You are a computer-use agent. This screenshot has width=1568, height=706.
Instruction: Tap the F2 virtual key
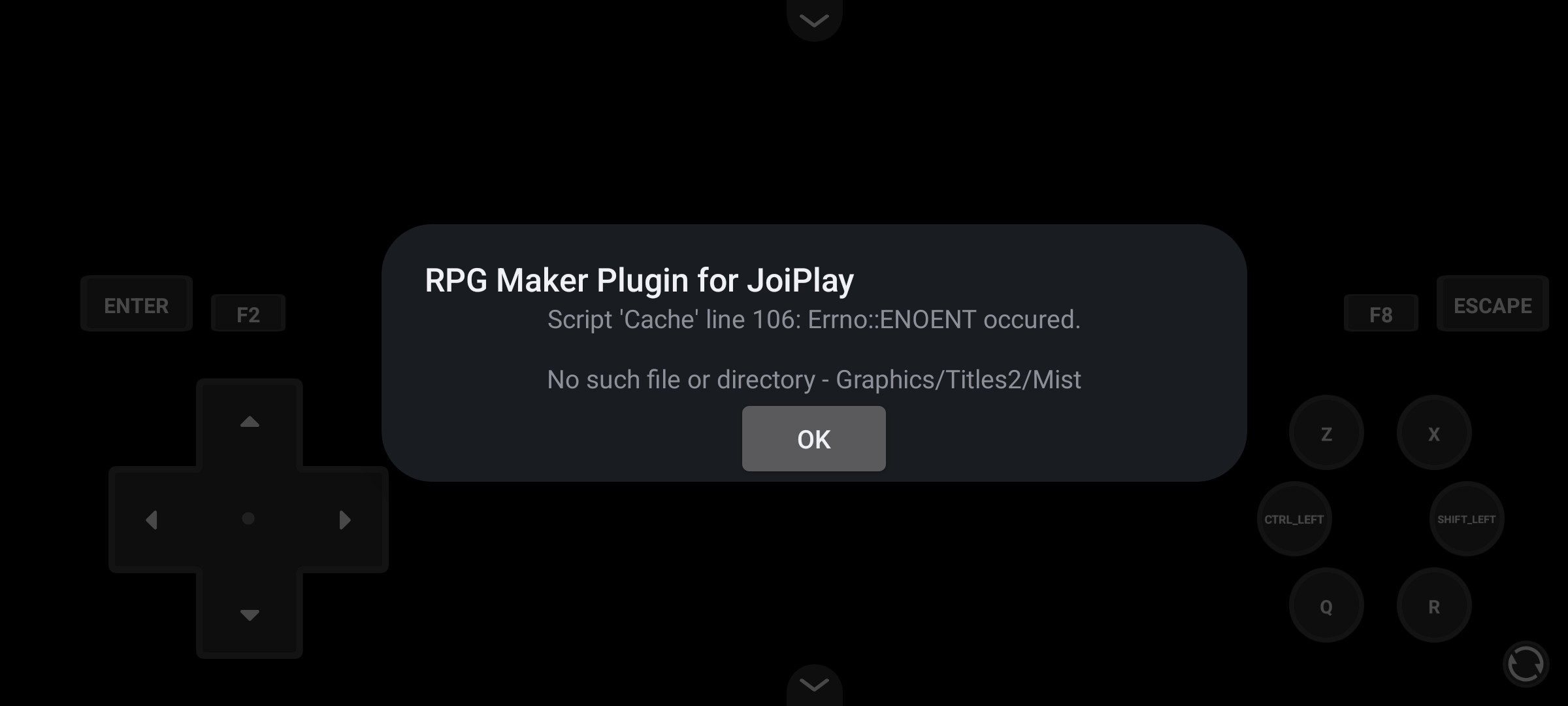pos(248,314)
